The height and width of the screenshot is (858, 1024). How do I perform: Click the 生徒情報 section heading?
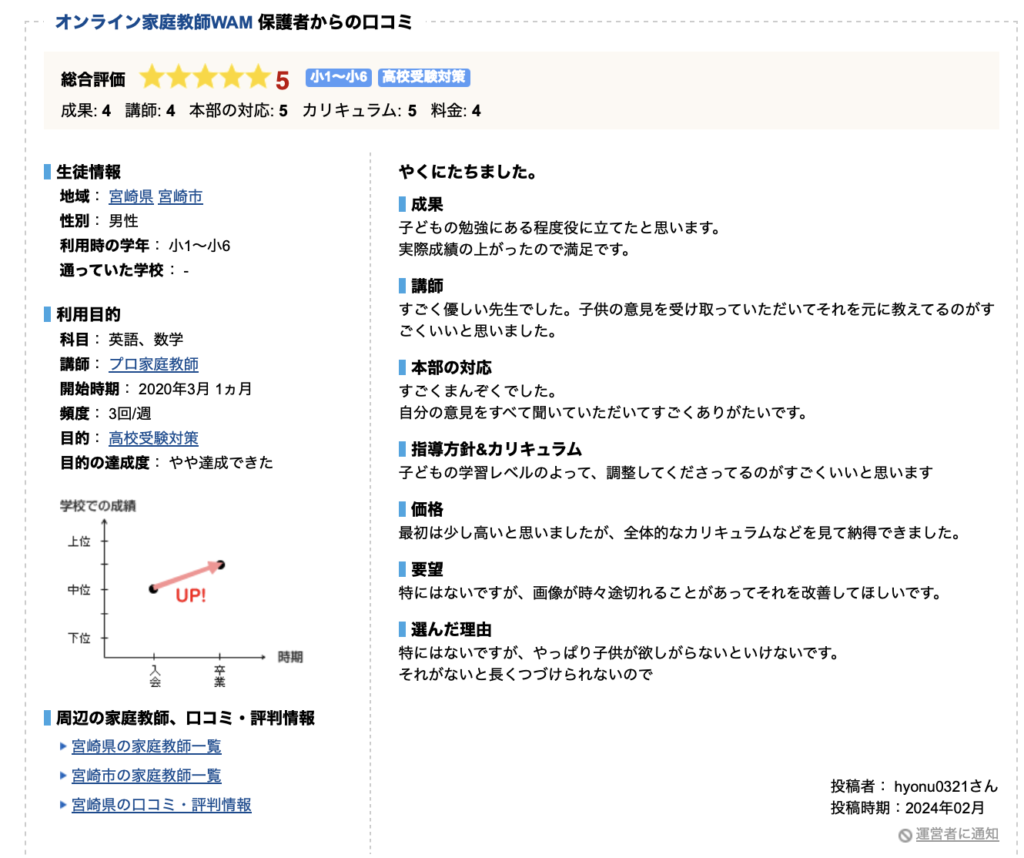point(89,172)
